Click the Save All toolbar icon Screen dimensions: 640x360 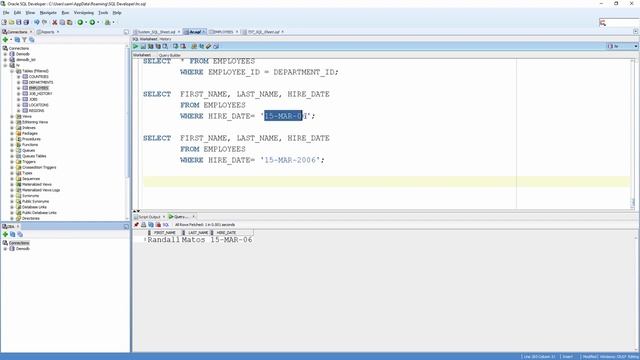(x=26, y=22)
